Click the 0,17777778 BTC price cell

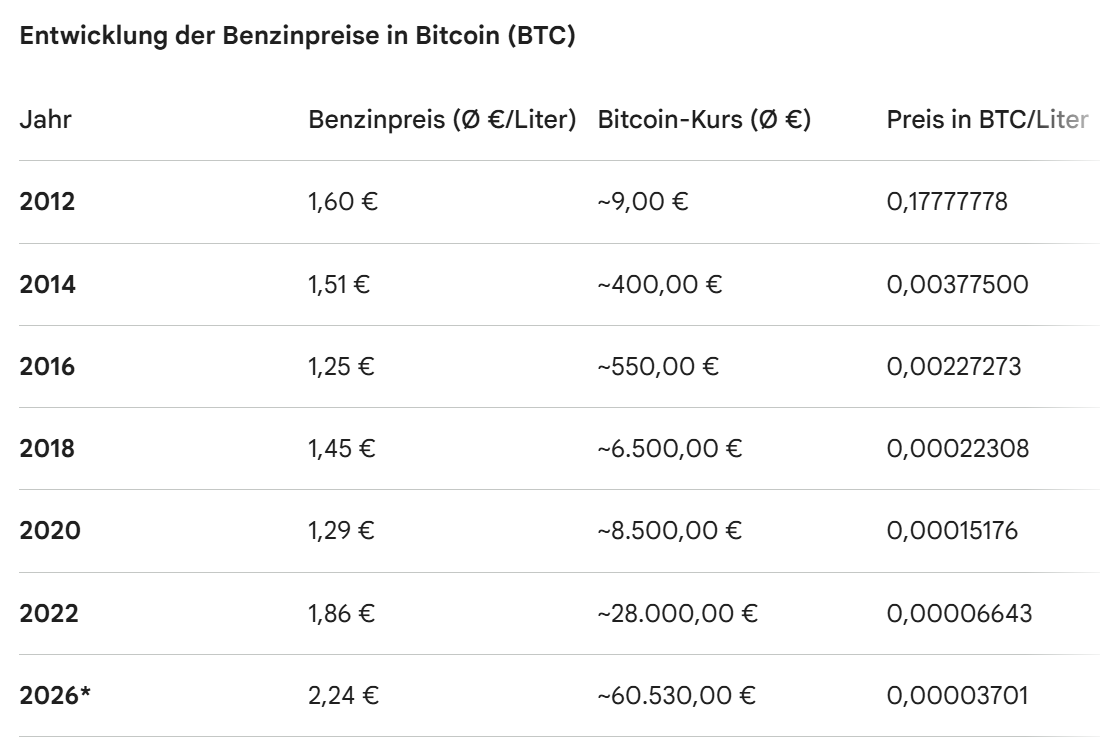947,202
